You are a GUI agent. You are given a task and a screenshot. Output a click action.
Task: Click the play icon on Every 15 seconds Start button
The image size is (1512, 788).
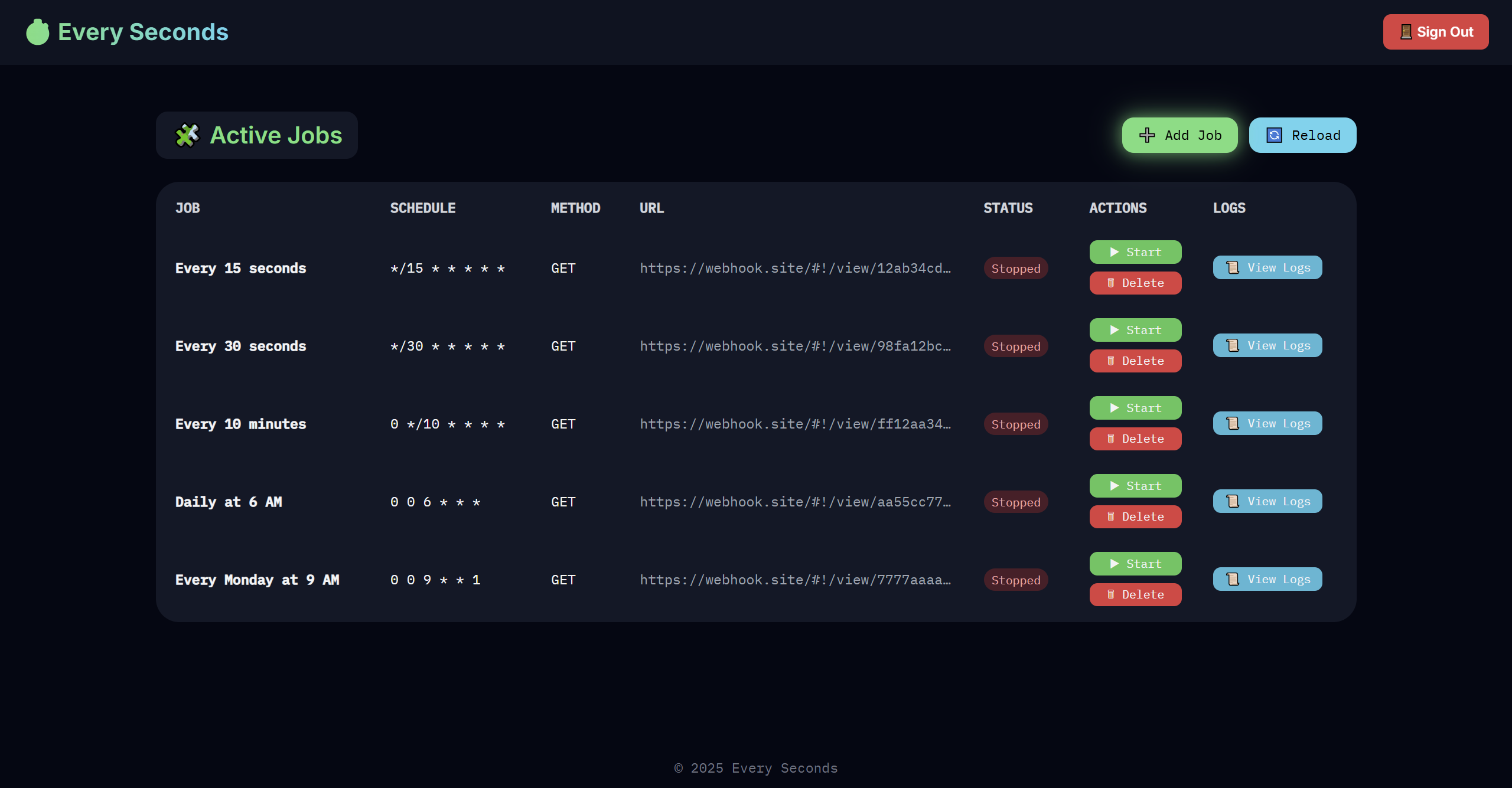(1115, 251)
